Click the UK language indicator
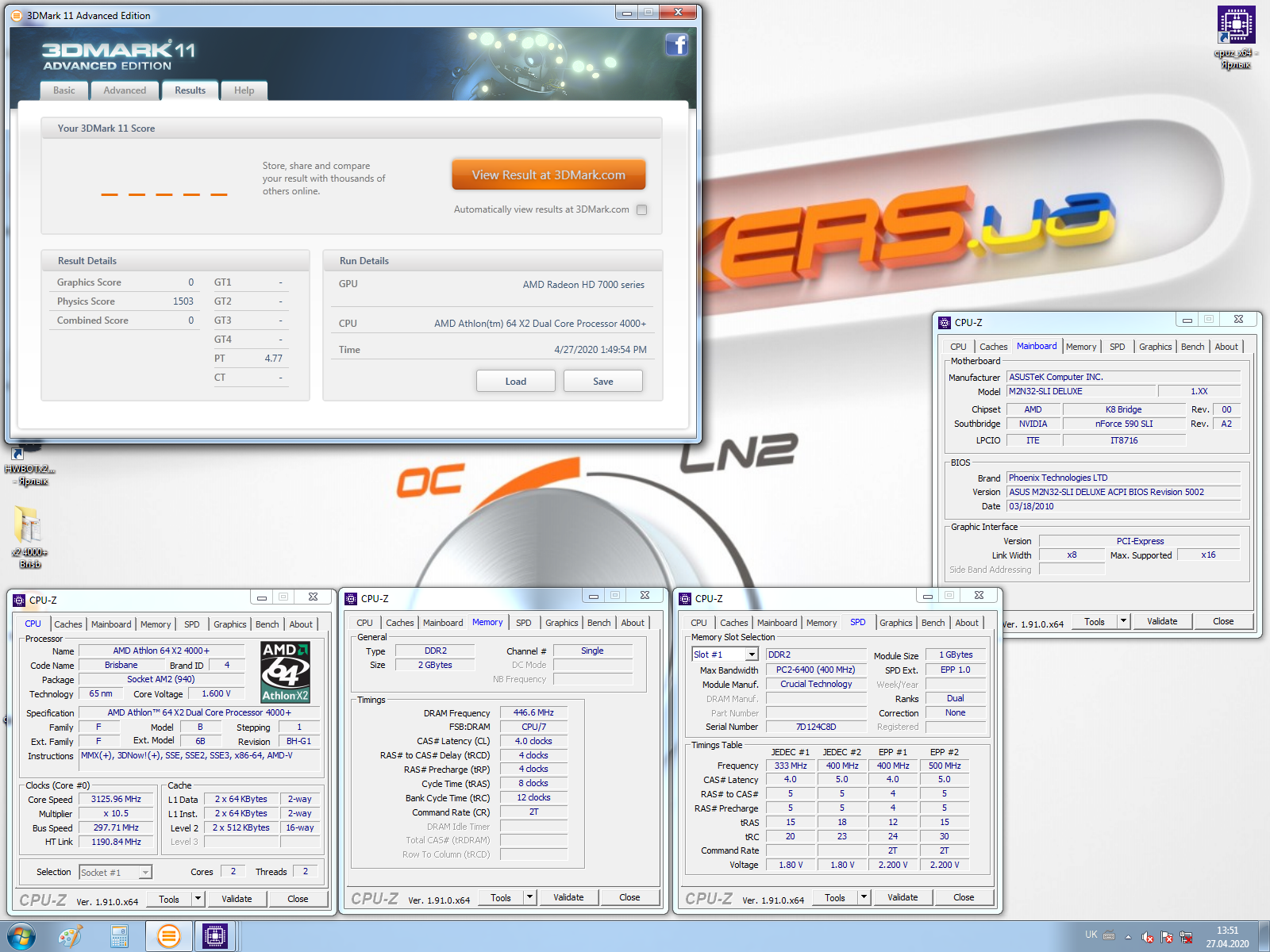This screenshot has height=952, width=1270. pyautogui.click(x=1091, y=935)
